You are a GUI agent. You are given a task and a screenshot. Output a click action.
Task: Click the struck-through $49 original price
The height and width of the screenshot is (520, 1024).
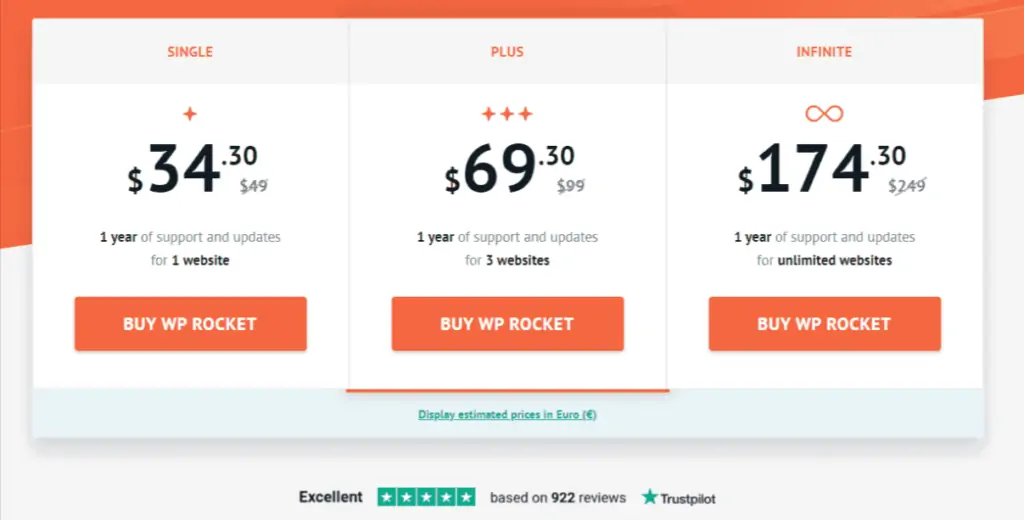click(x=253, y=186)
